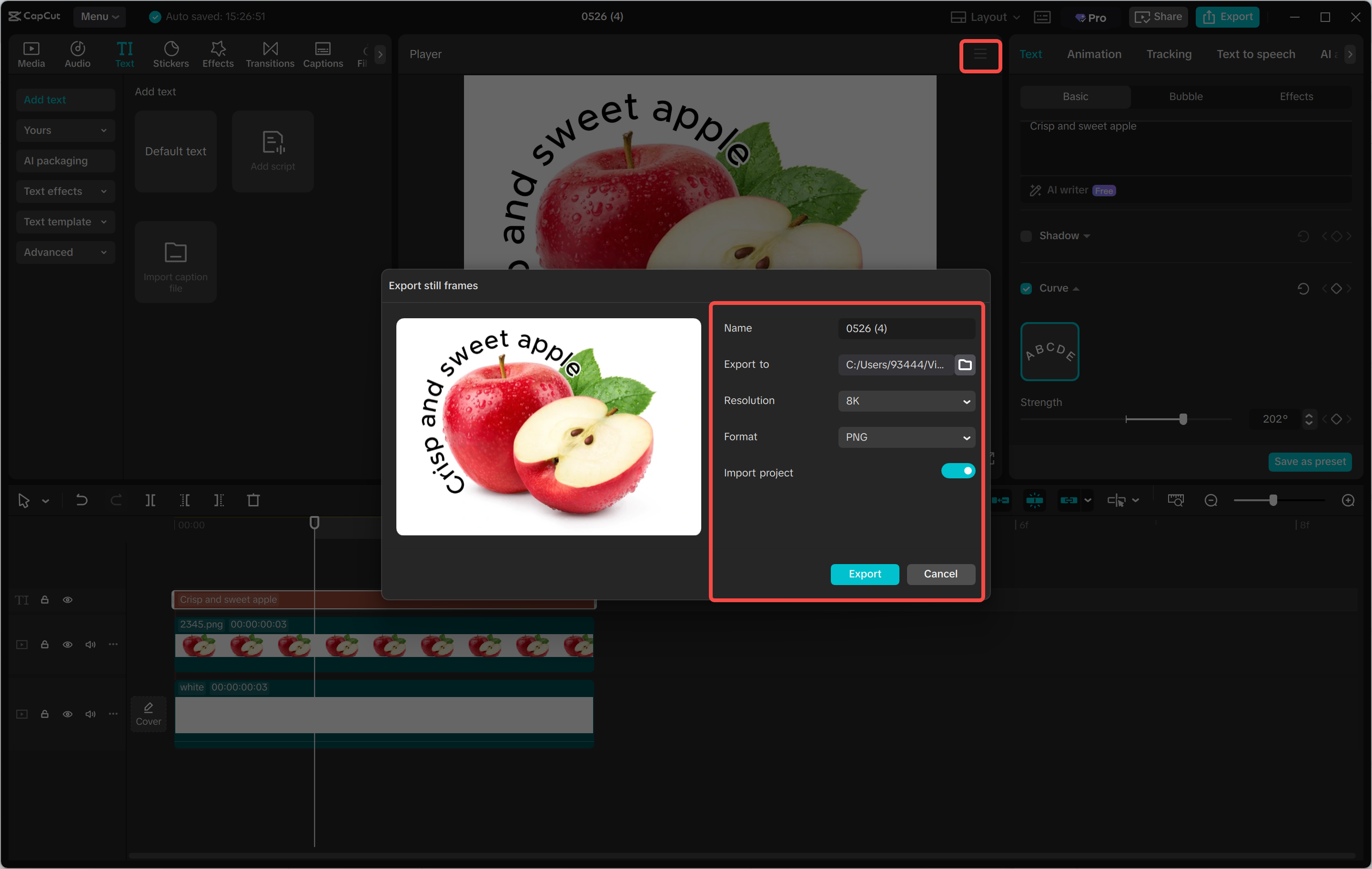Open the Captions panel
This screenshot has height=869, width=1372.
point(323,54)
